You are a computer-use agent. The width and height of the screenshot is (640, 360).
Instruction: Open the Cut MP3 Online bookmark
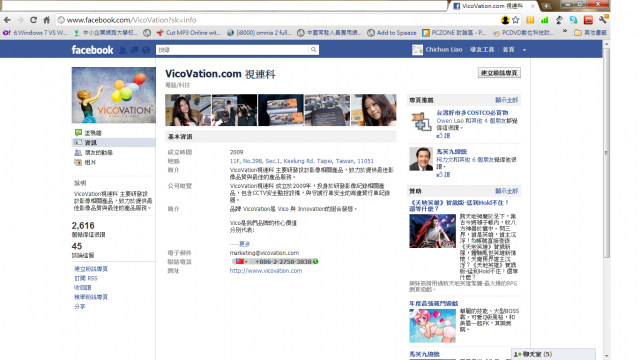click(x=189, y=33)
